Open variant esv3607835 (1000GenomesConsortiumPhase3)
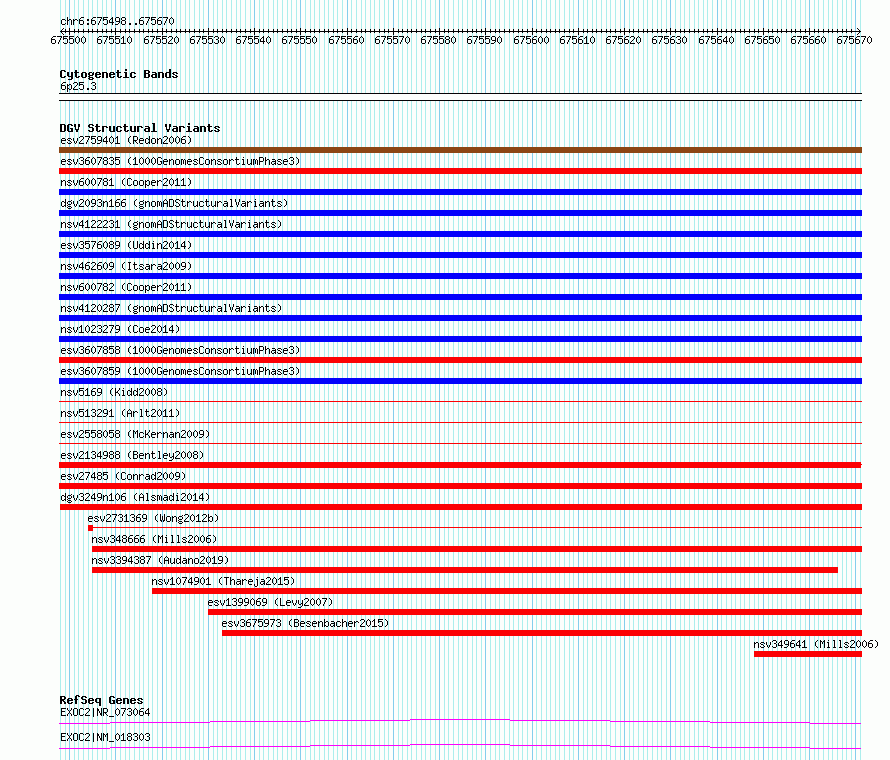 coord(180,161)
